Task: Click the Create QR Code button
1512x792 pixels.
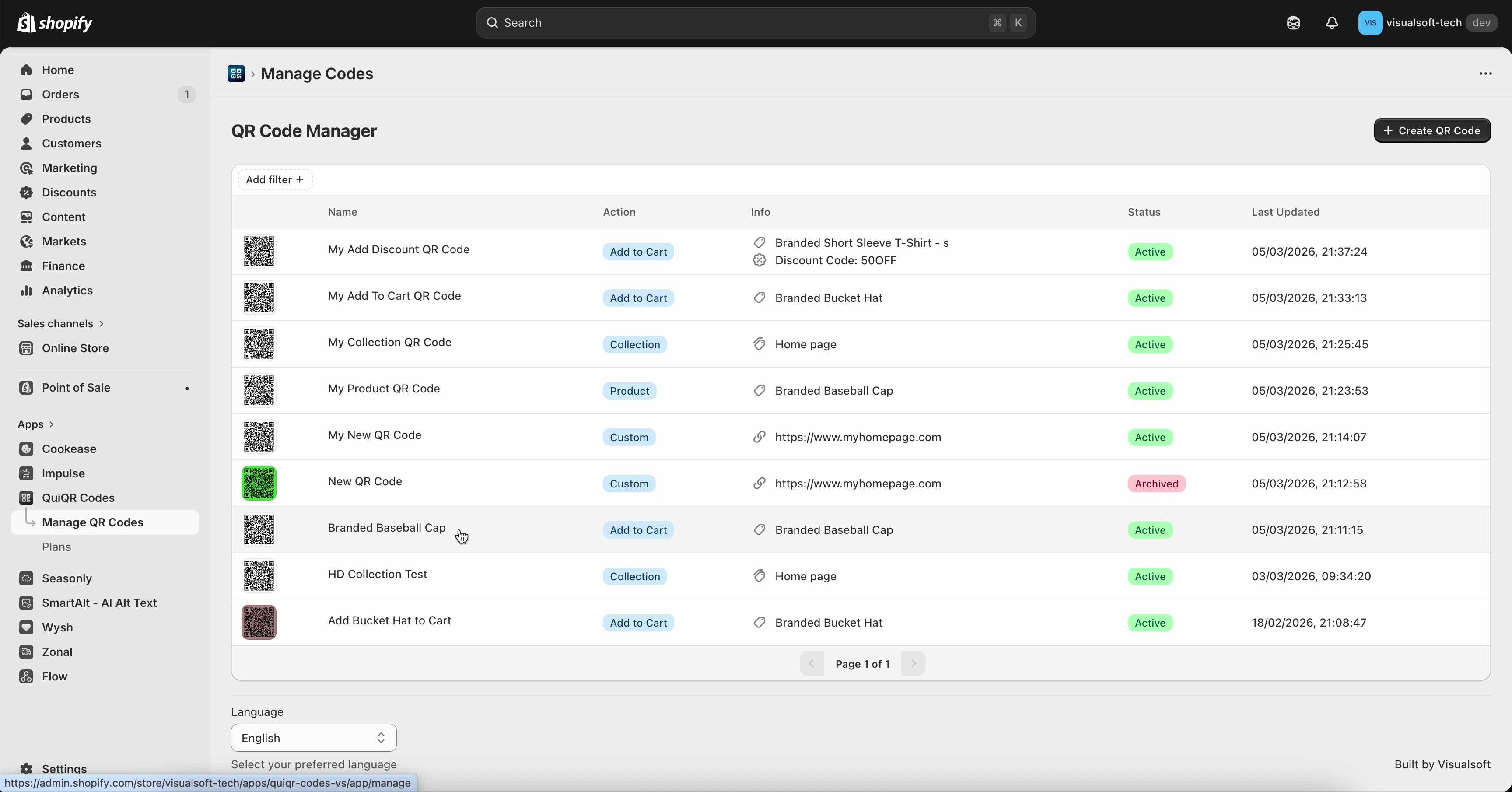Action: pos(1432,130)
